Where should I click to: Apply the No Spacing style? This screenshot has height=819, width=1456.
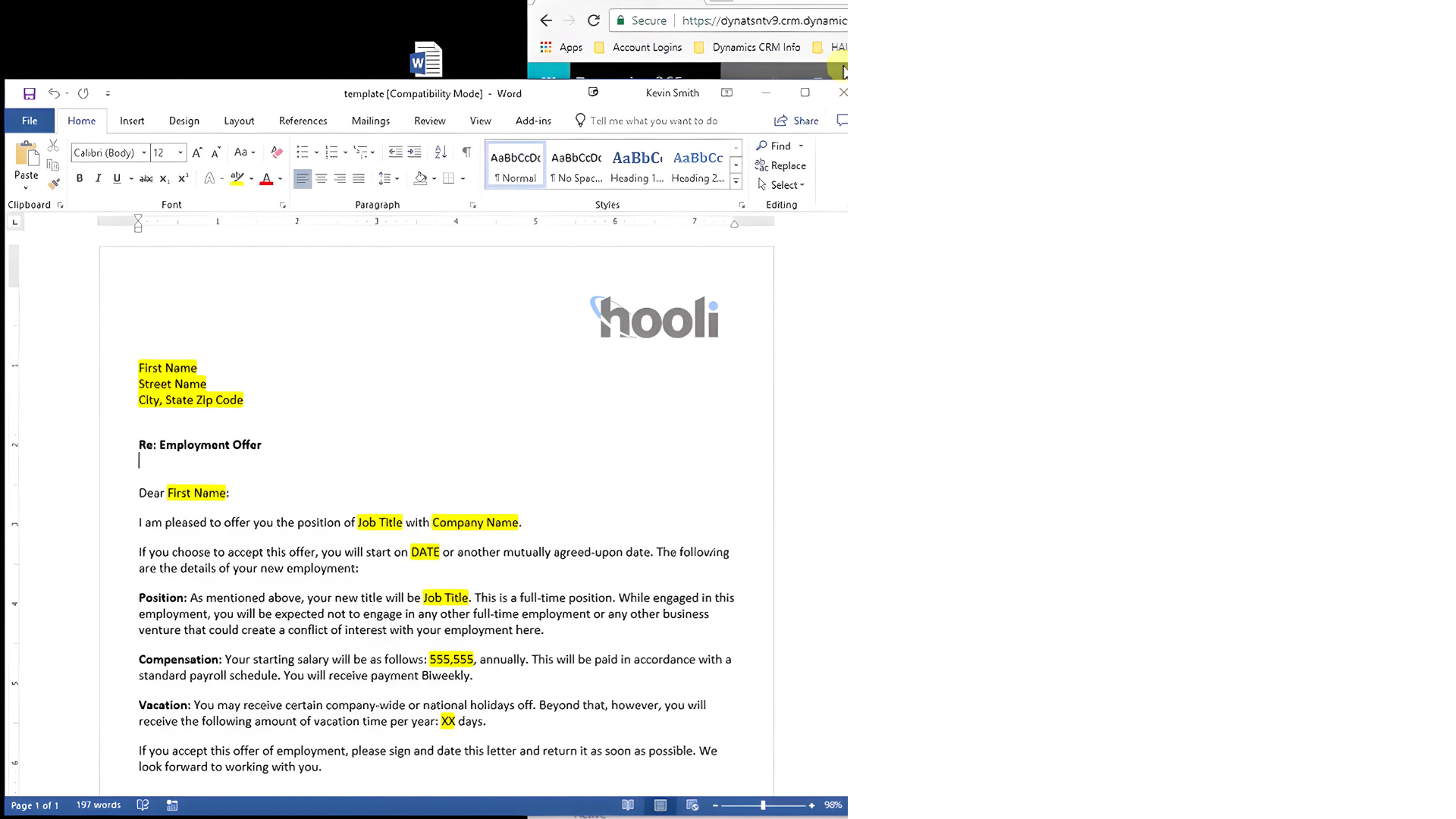576,166
